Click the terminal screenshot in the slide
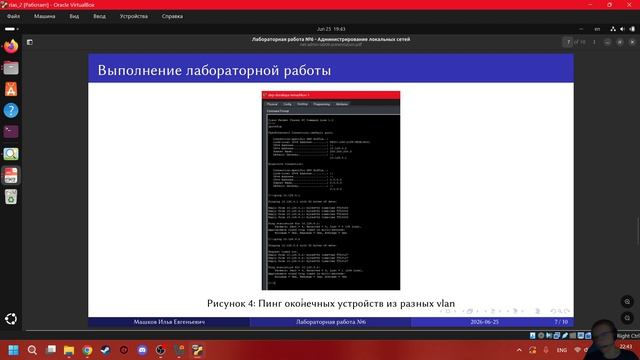The height and width of the screenshot is (360, 640). point(331,191)
